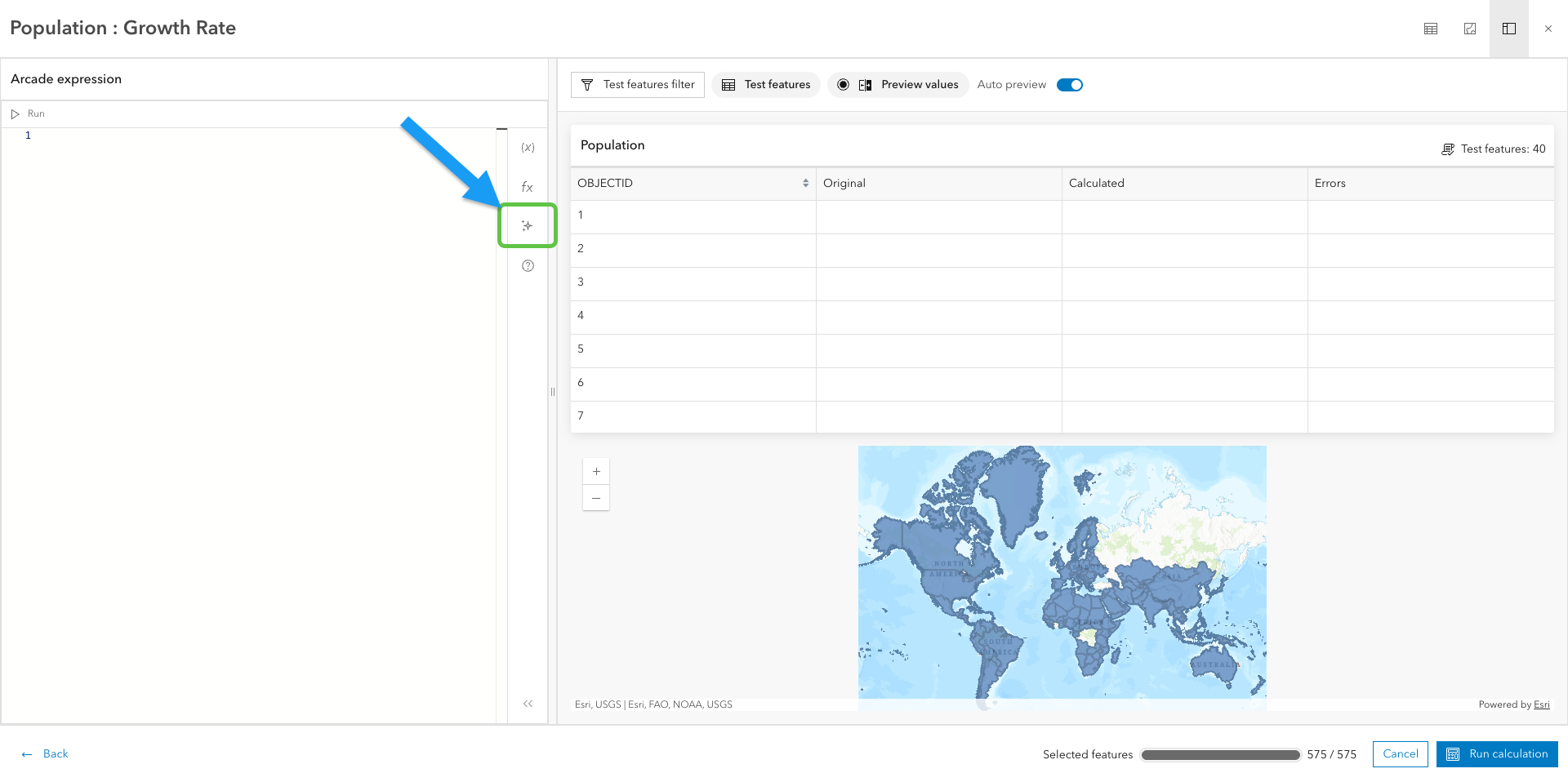Click Run calculation
Viewport: 1568px width, 782px height.
[1497, 754]
